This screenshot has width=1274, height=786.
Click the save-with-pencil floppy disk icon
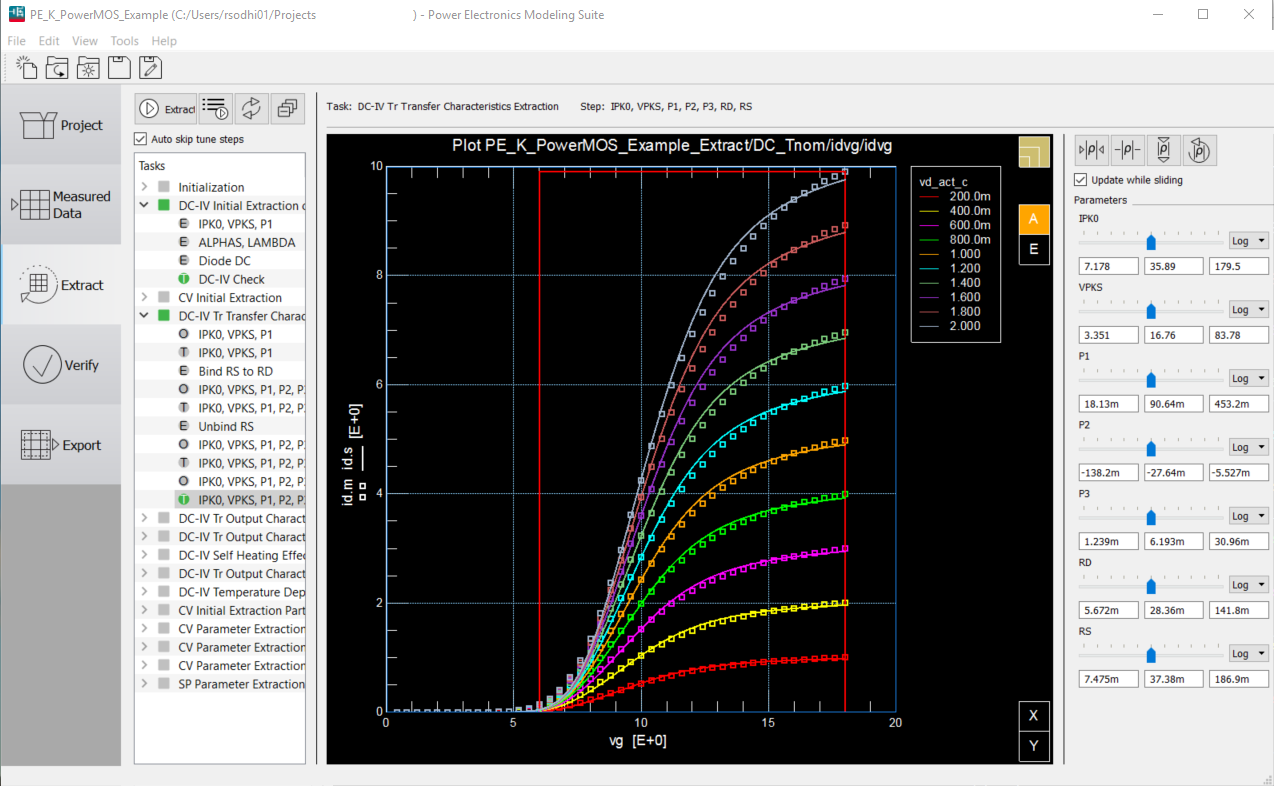tap(150, 68)
